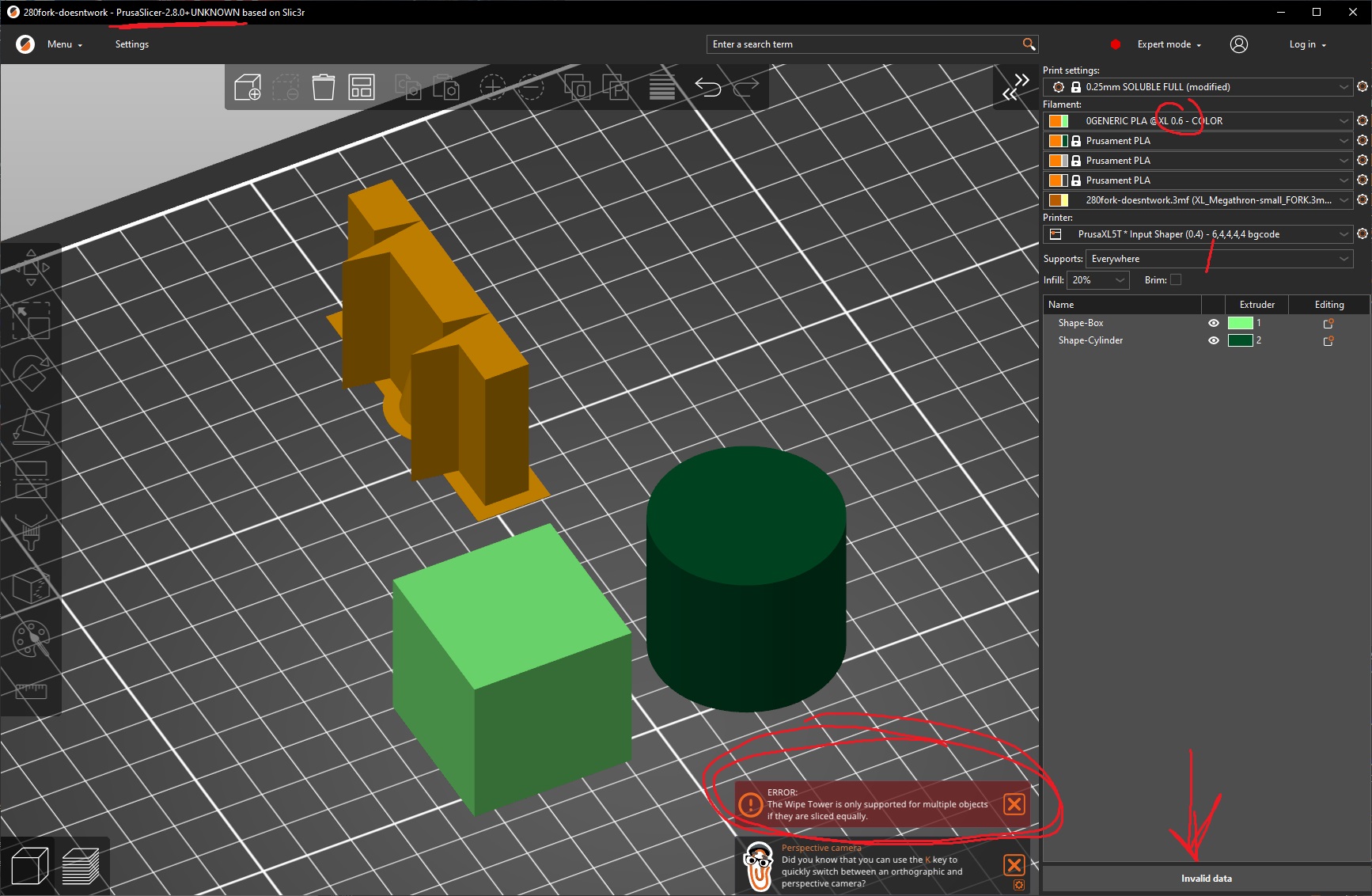Click Shape-Cylinder dark green extruder swatch
This screenshot has width=1372, height=896.
[x=1240, y=340]
